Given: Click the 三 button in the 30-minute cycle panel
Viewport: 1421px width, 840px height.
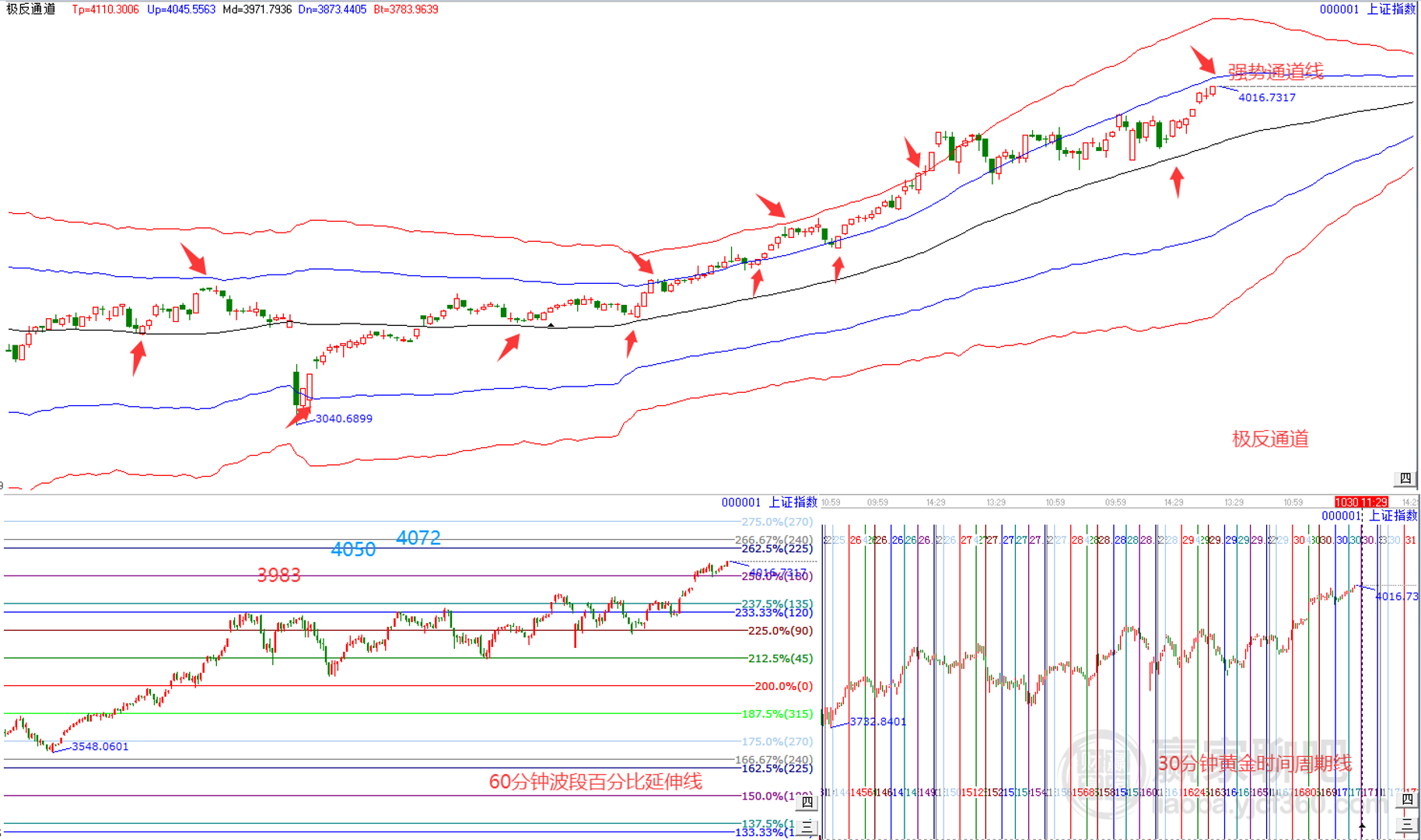Looking at the screenshot, I should pos(1407,824).
